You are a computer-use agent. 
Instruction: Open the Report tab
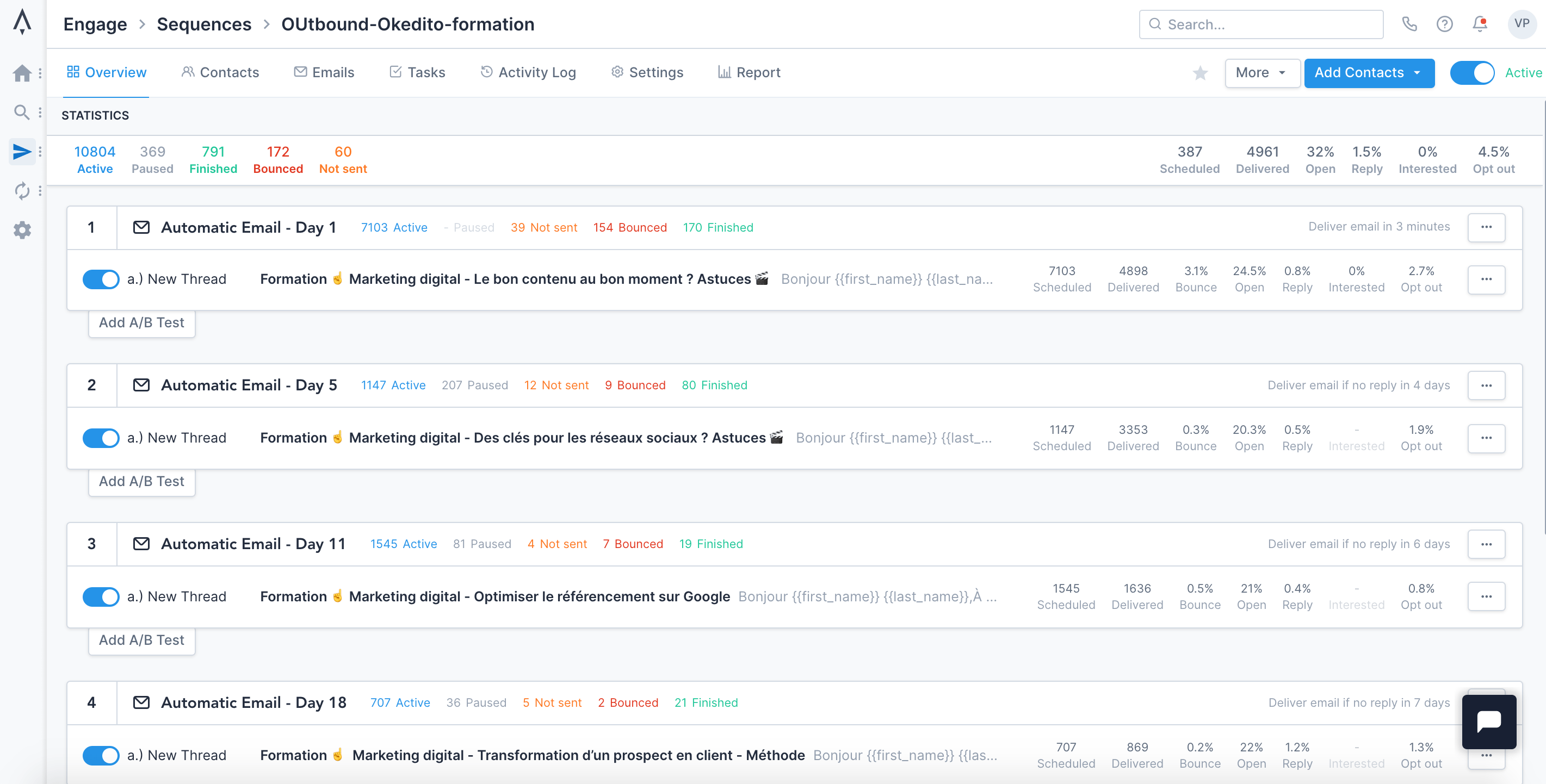749,72
